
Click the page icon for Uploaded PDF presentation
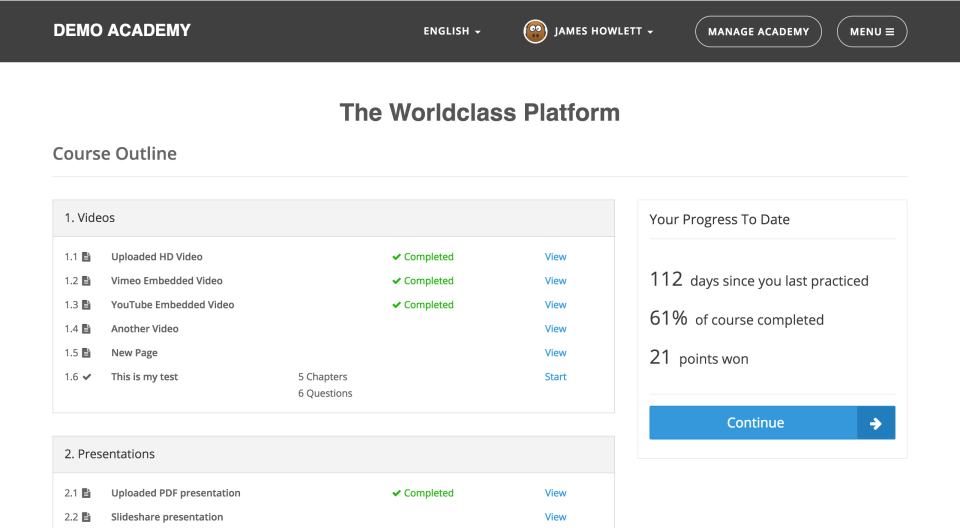coord(86,493)
